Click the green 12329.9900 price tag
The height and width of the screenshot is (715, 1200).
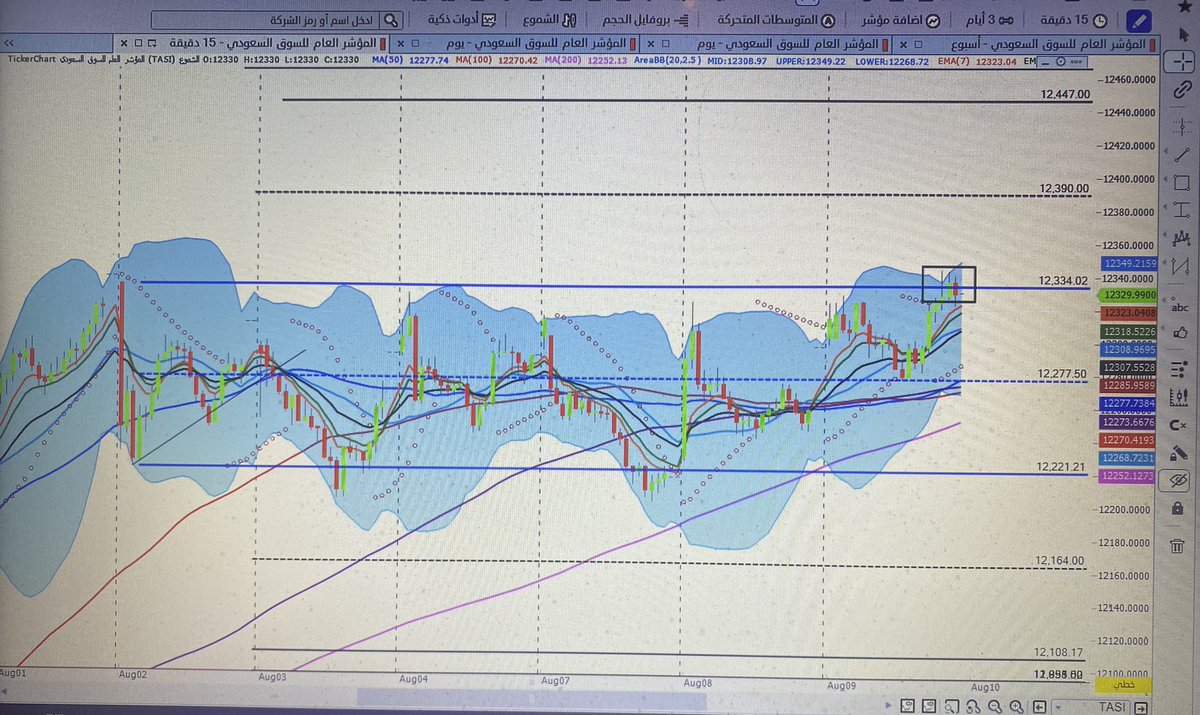1128,296
